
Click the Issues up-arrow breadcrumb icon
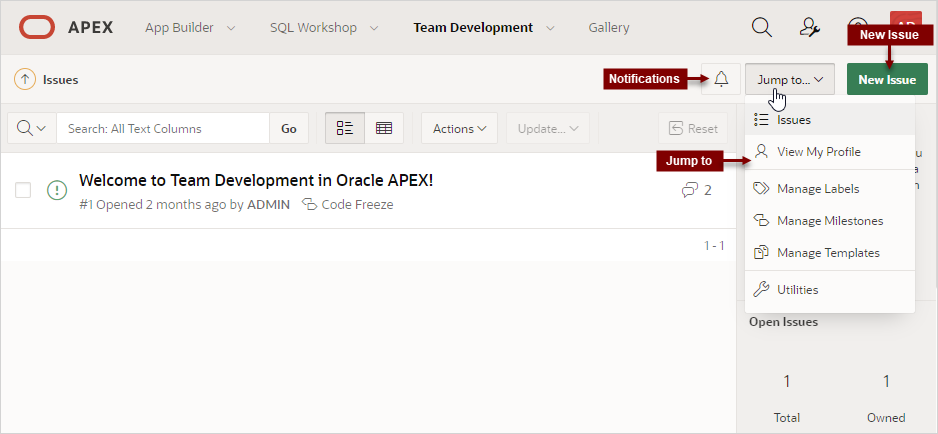[x=25, y=80]
